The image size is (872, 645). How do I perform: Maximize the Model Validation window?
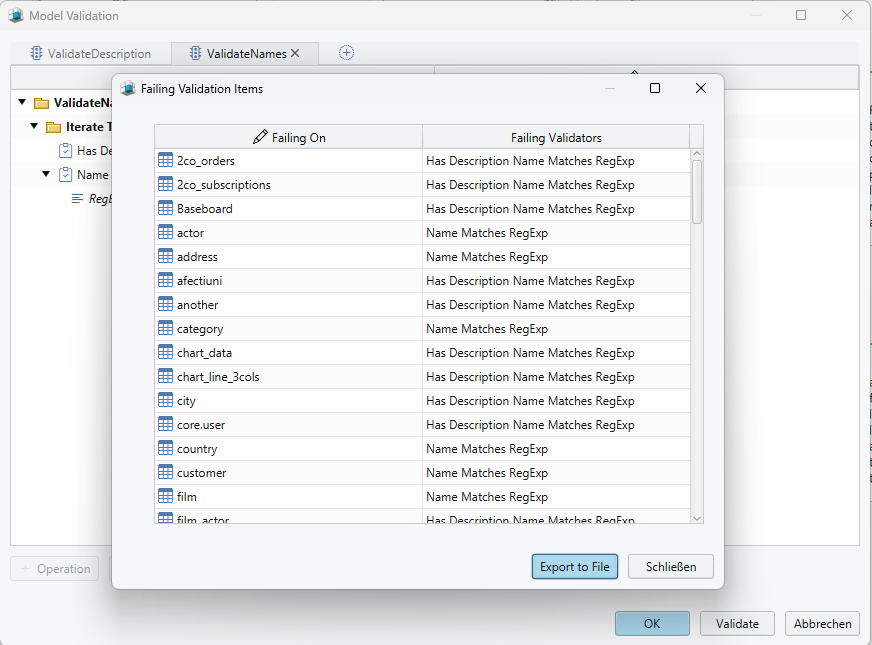801,15
